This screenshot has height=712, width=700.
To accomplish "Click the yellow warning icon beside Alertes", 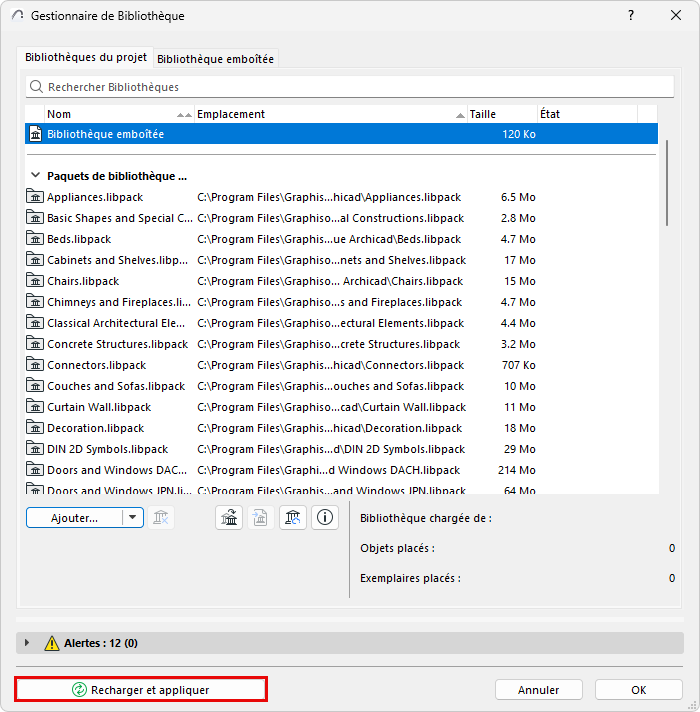I will [x=52, y=643].
